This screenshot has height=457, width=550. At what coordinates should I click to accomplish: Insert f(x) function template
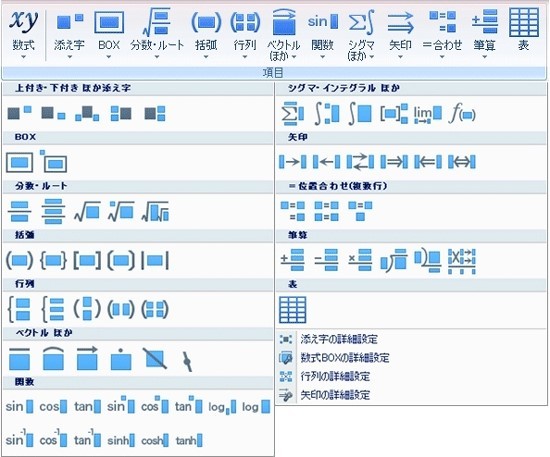tap(462, 113)
